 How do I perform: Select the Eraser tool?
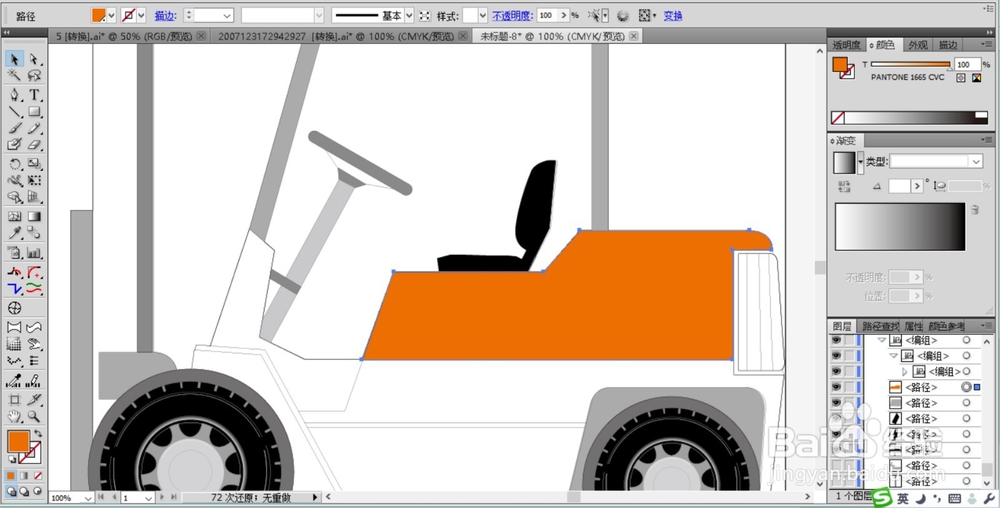34,145
